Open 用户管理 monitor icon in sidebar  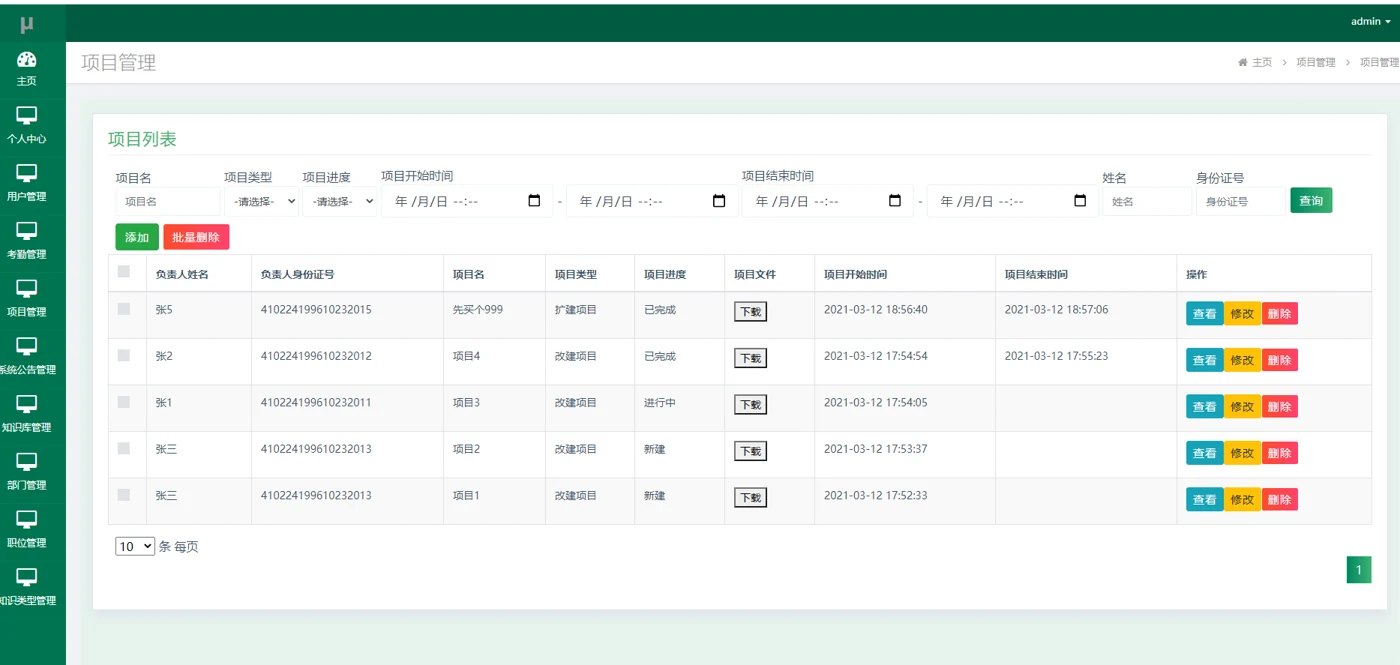point(27,174)
